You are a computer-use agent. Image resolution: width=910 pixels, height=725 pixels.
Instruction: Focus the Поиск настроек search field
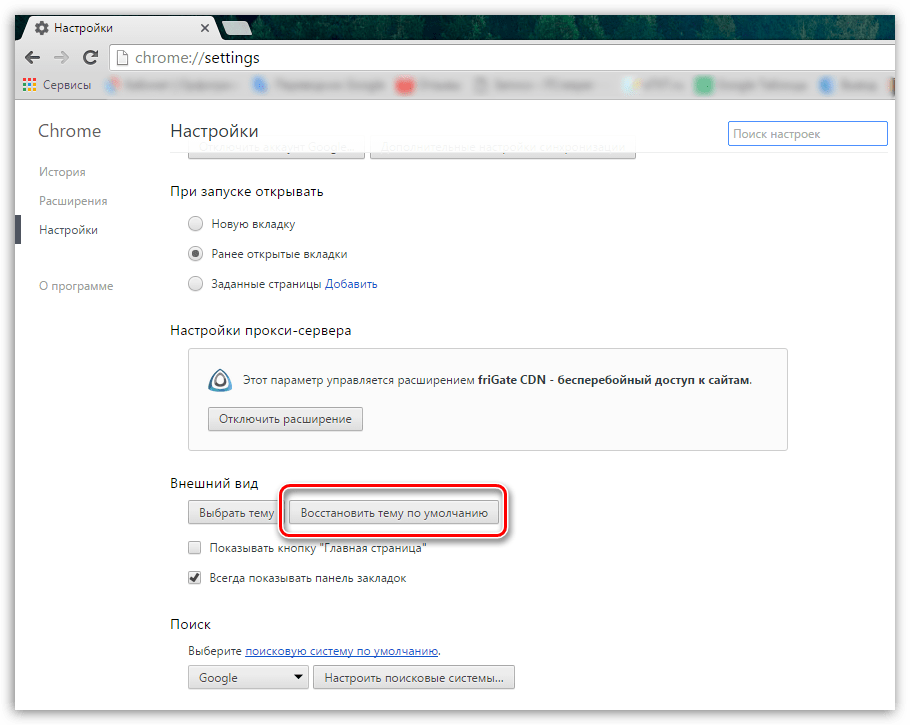click(x=807, y=134)
